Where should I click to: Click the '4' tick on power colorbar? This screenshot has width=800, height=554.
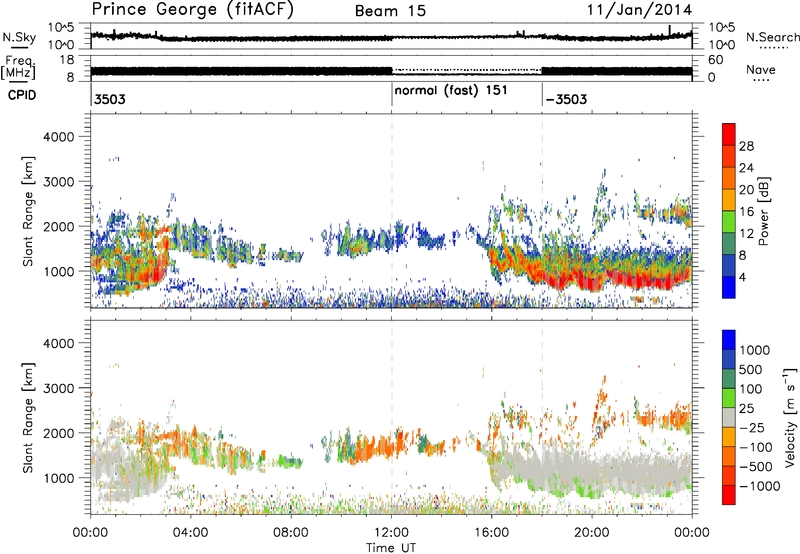pos(742,277)
